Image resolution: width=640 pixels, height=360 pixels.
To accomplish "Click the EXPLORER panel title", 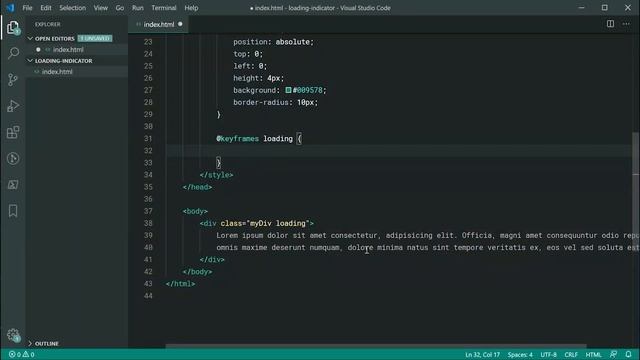I will tap(47, 24).
